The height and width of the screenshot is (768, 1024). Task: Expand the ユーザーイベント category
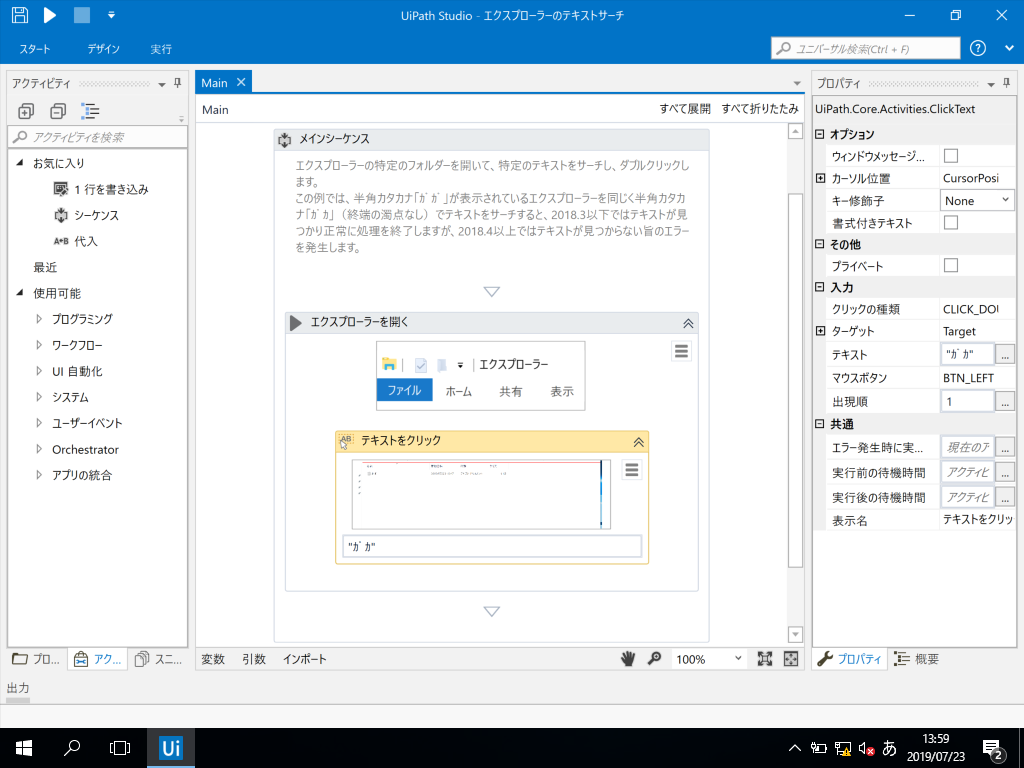click(x=39, y=423)
